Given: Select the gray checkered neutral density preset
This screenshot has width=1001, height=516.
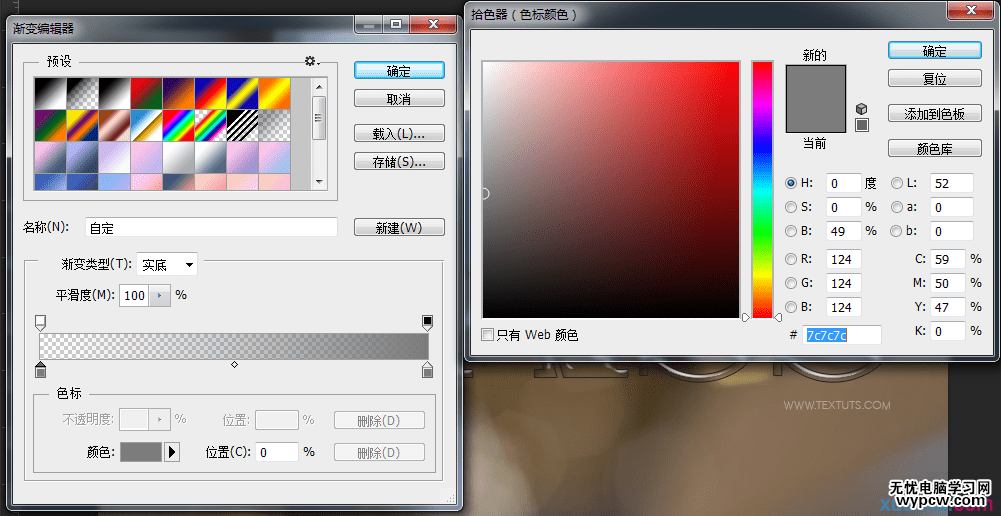Looking at the screenshot, I should [274, 125].
